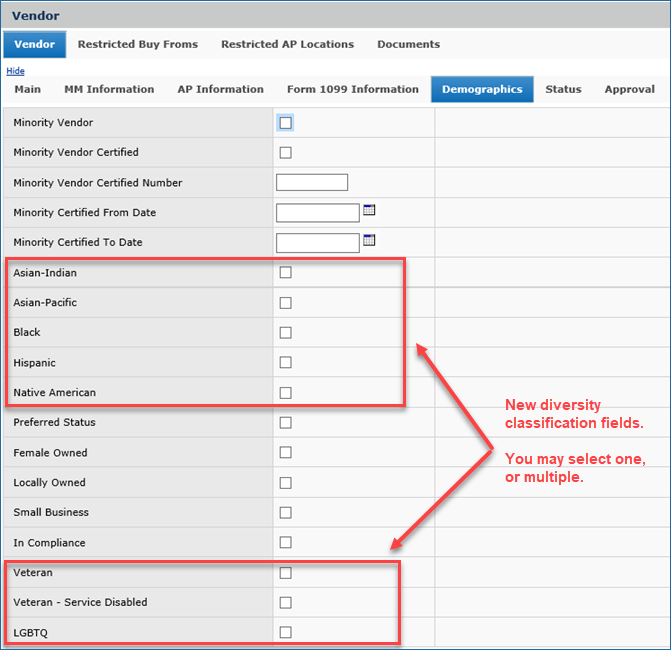Open the Form 1099 Information tab

tap(352, 89)
